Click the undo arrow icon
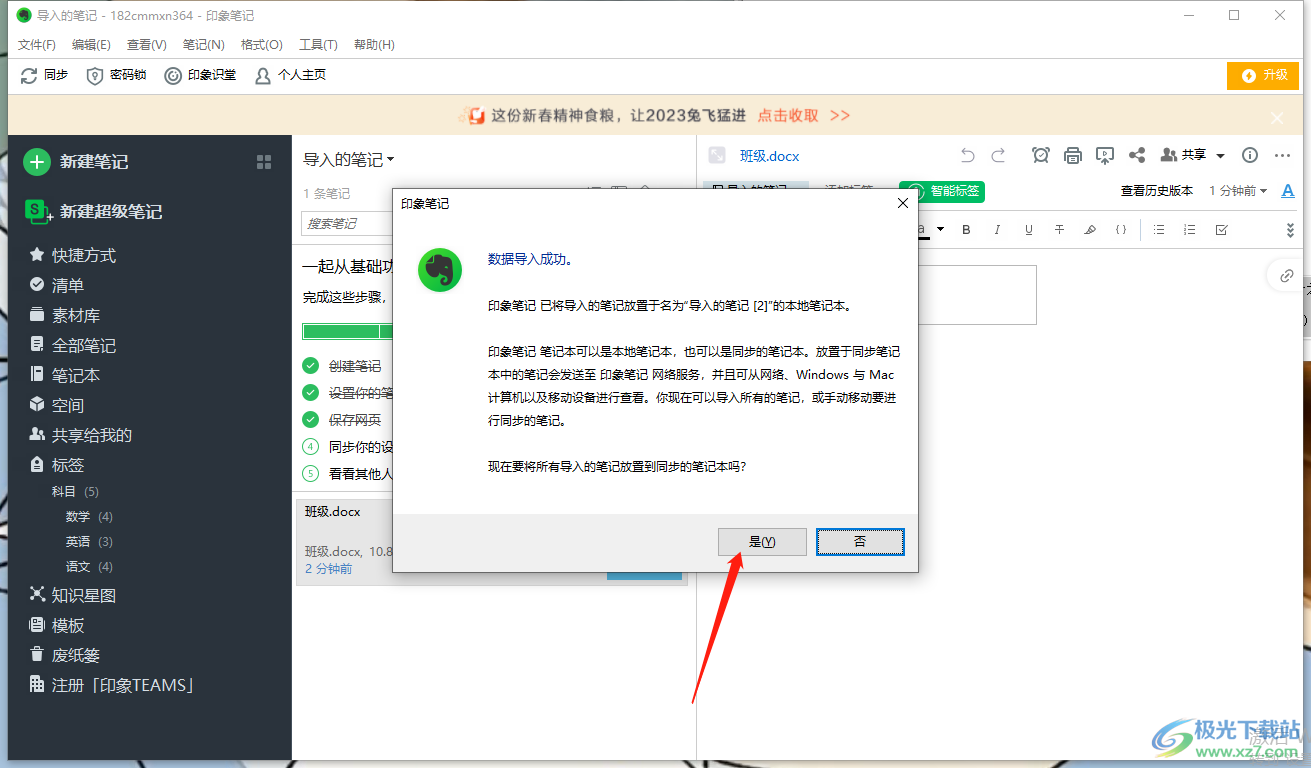The height and width of the screenshot is (768, 1311). point(967,155)
